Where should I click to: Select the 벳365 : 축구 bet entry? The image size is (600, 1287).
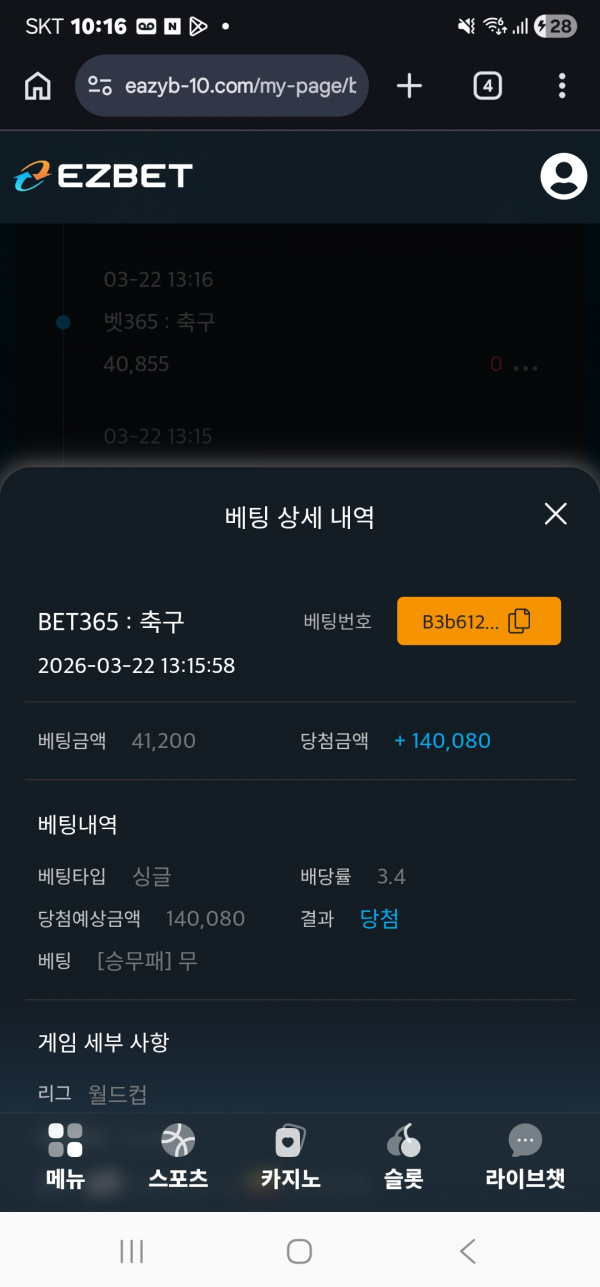(160, 322)
